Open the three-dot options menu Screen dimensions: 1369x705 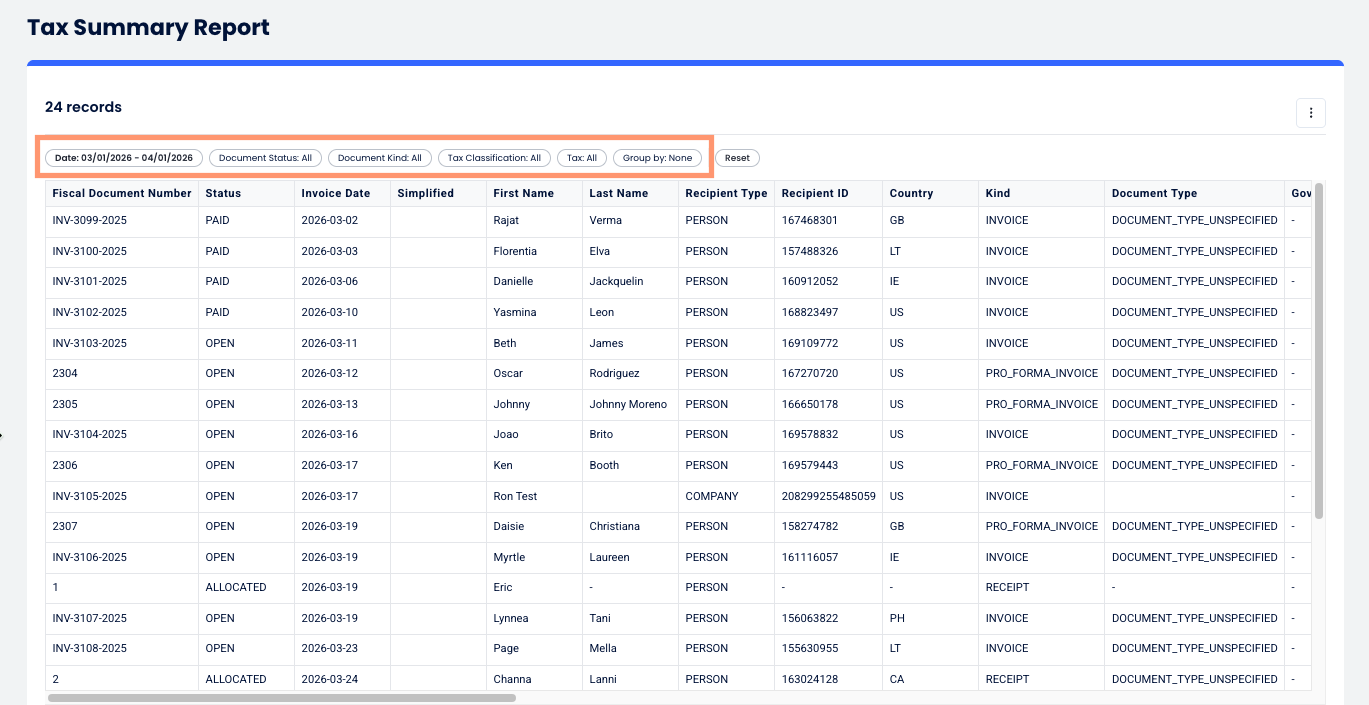[1310, 112]
